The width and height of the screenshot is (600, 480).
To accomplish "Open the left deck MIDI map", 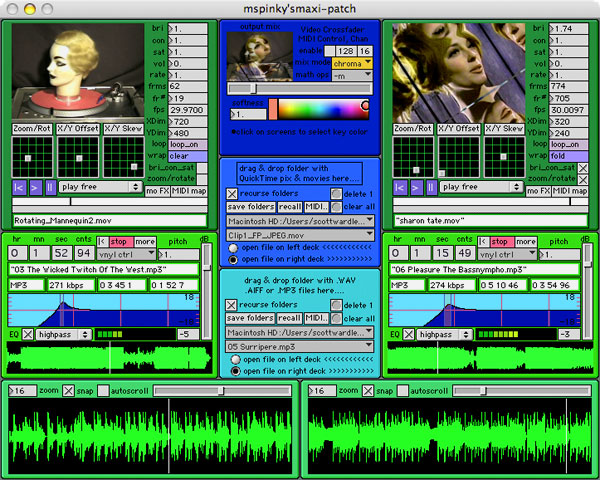I will (x=189, y=191).
